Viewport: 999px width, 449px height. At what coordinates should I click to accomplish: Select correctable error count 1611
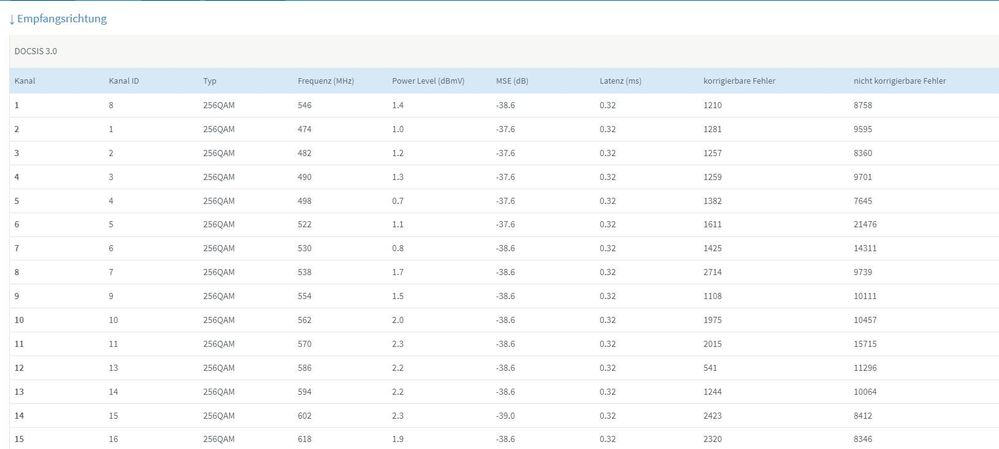(x=713, y=224)
